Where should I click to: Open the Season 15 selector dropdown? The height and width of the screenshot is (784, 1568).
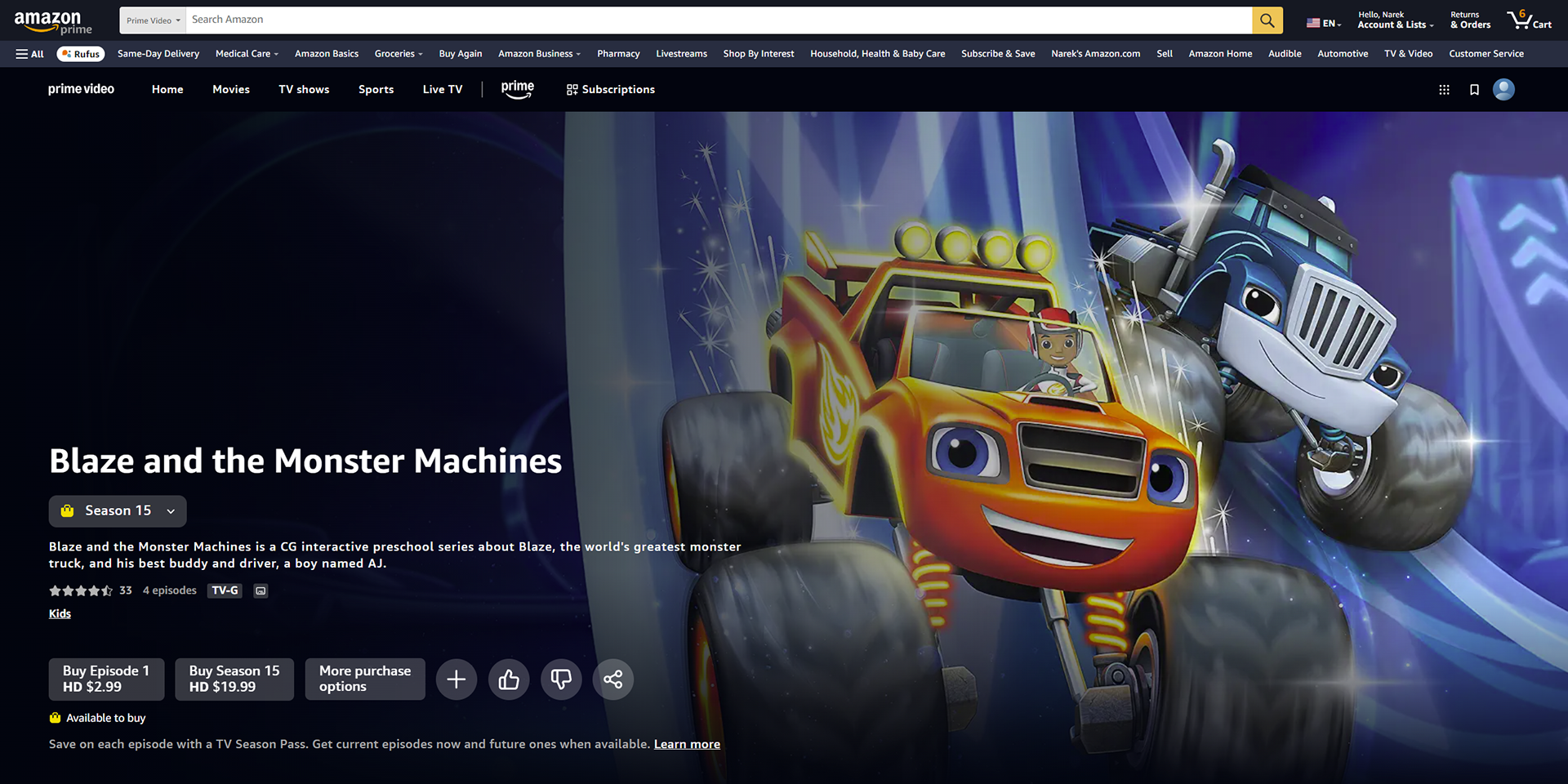118,511
